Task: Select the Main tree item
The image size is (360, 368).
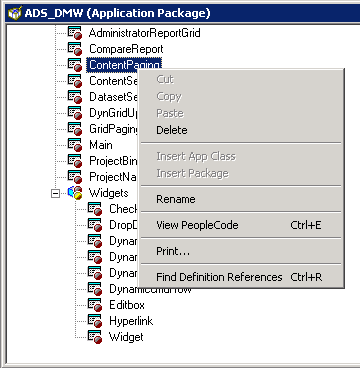Action: (101, 145)
